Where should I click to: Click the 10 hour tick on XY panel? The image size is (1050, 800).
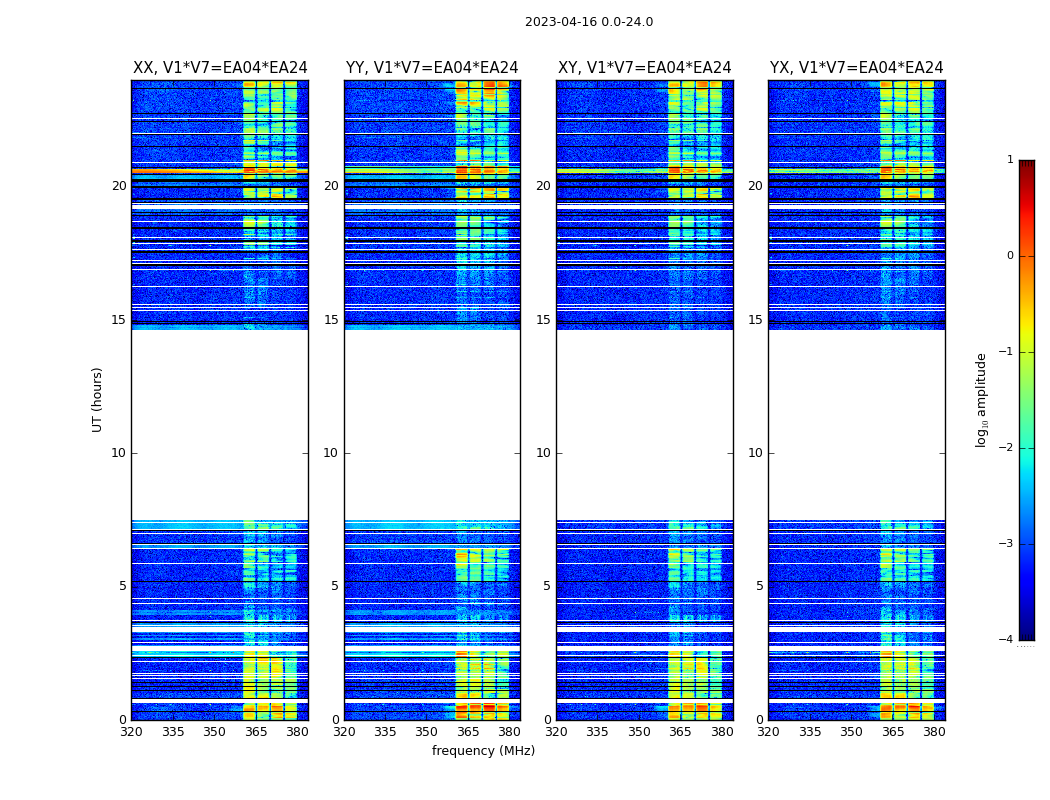tap(543, 453)
